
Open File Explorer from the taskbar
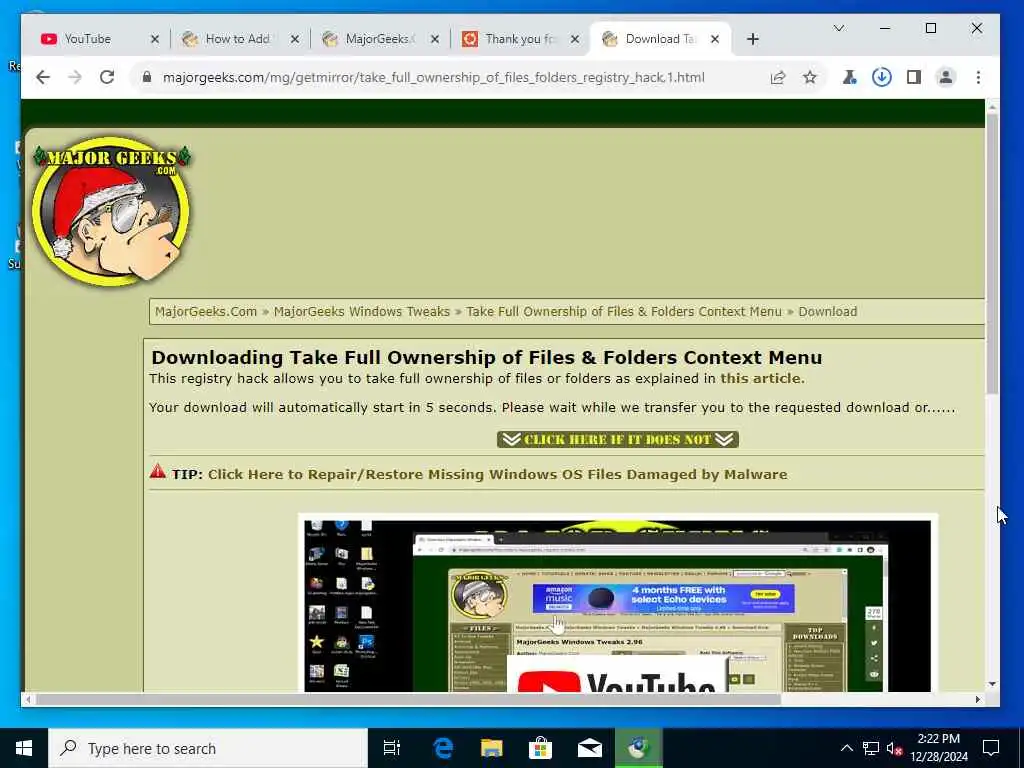492,748
